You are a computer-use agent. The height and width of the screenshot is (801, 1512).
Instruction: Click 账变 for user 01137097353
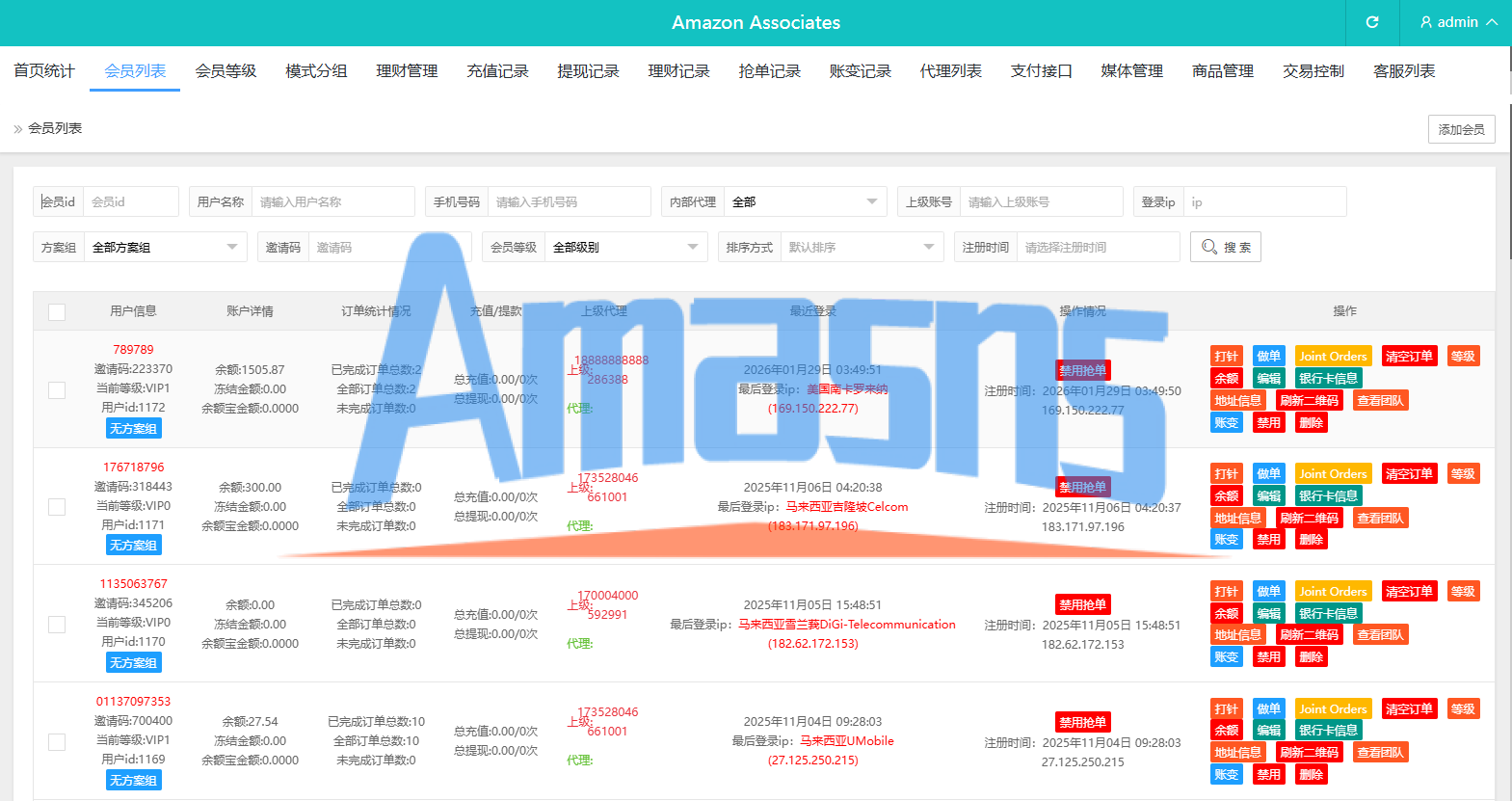tap(1226, 774)
